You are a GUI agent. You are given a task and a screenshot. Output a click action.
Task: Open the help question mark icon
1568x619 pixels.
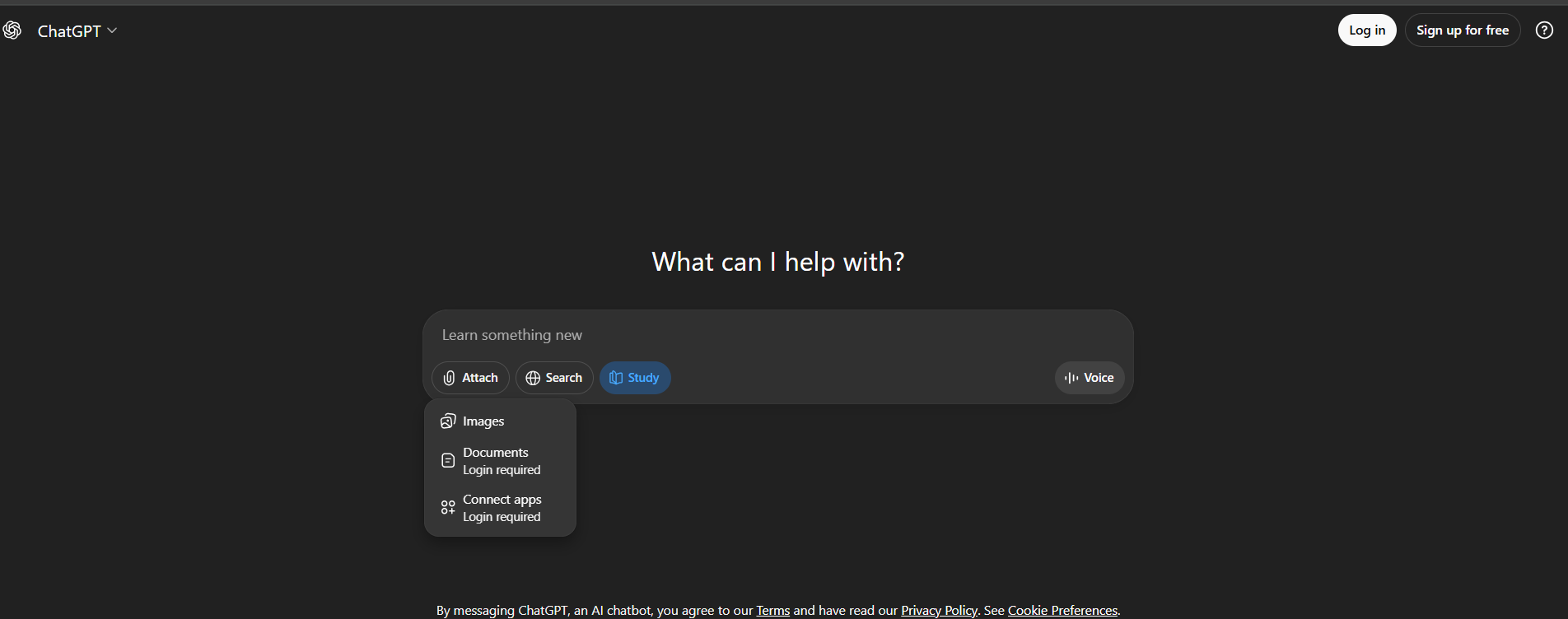click(x=1544, y=30)
